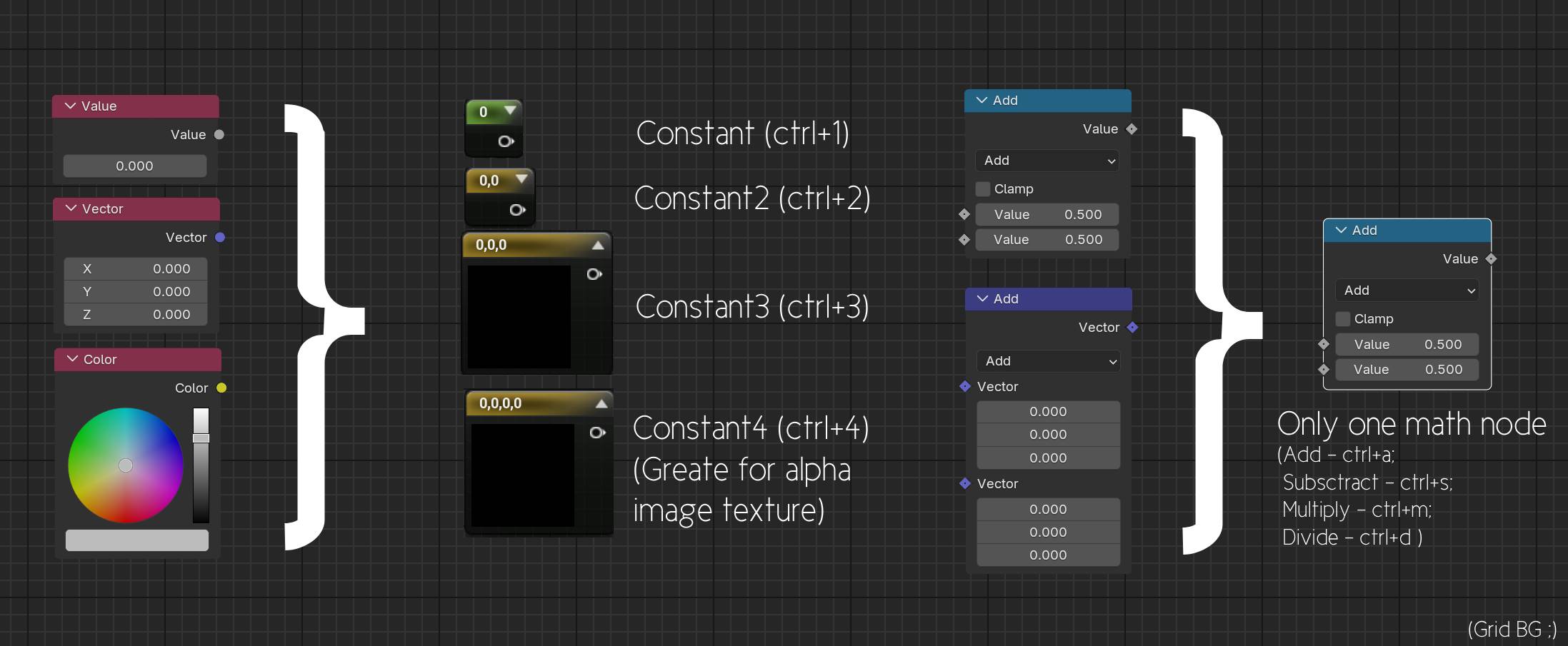The image size is (1568, 646).
Task: Open the operation dropdown in the vector Add node
Action: (x=1049, y=361)
